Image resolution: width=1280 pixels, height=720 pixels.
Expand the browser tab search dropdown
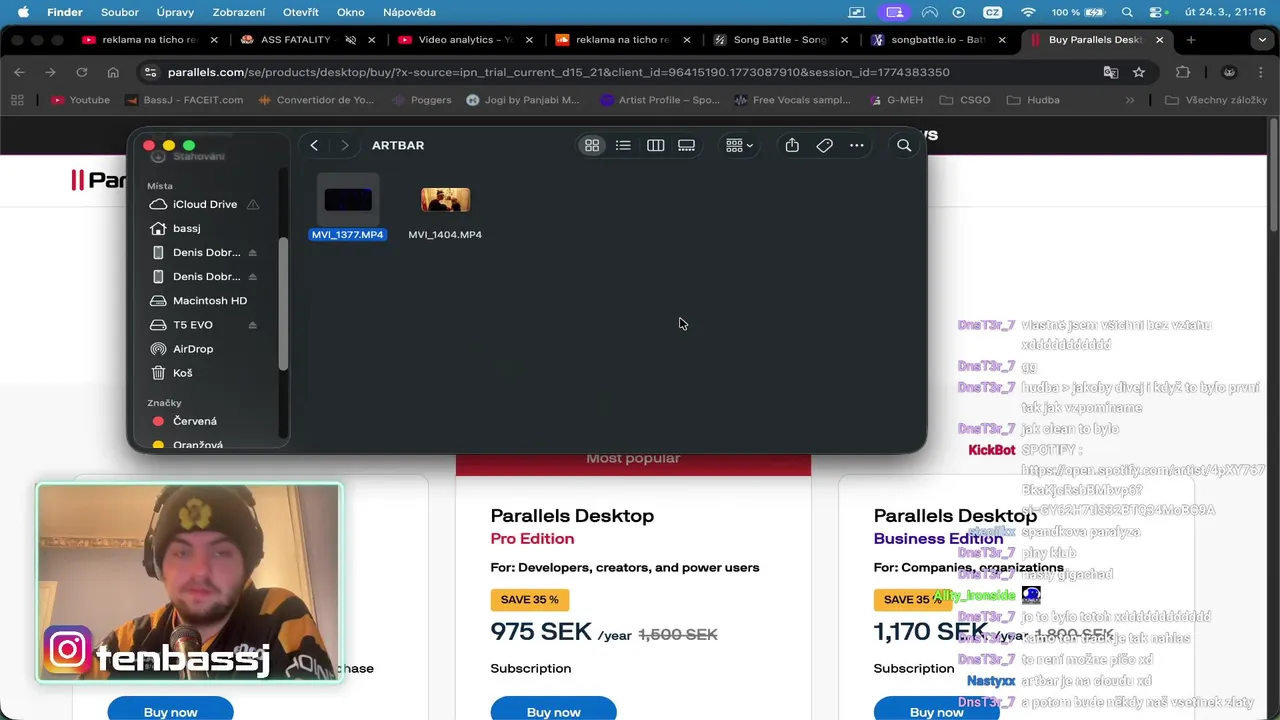[x=1262, y=40]
